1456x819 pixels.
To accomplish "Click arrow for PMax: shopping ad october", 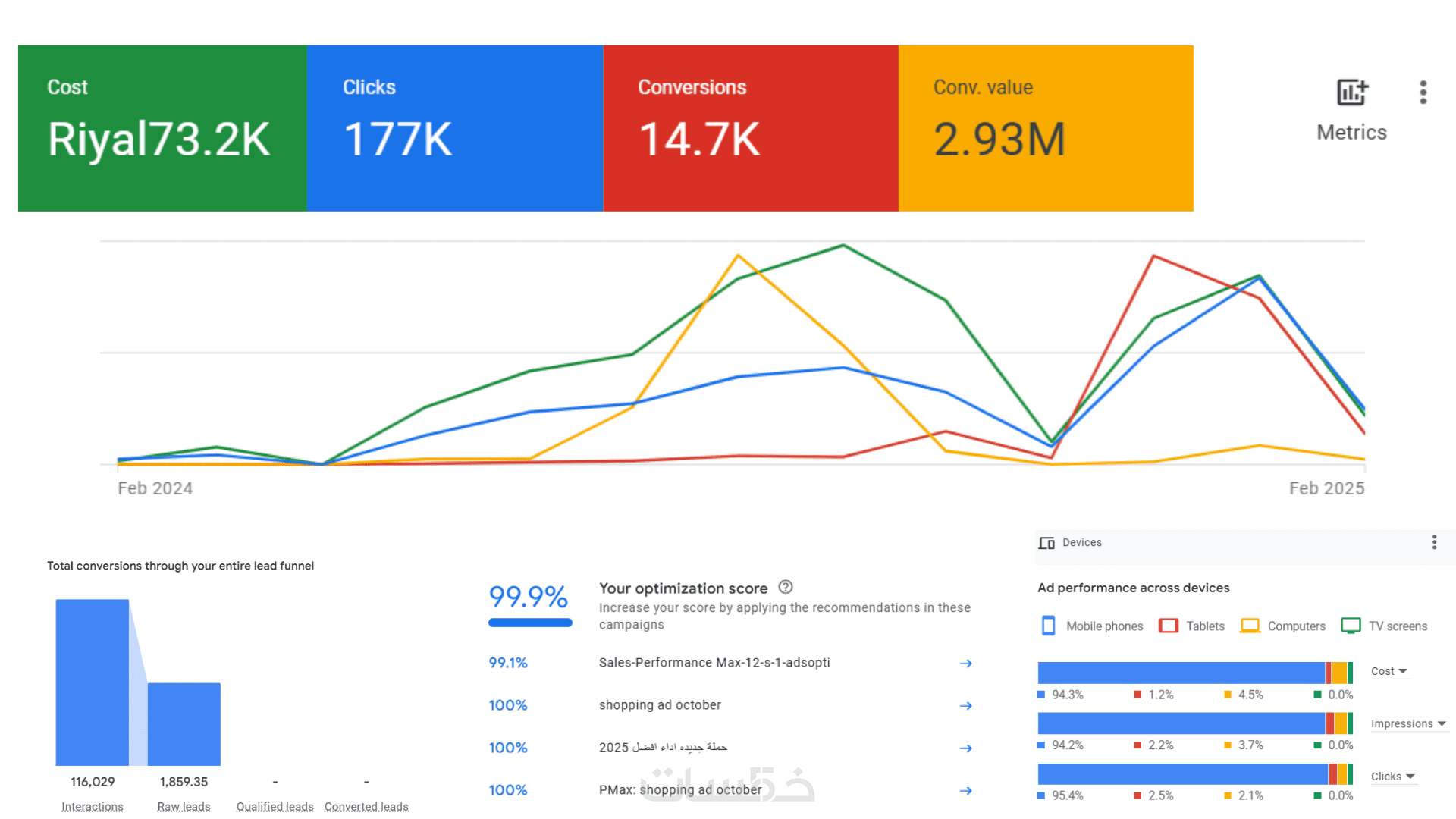I will click(x=965, y=791).
